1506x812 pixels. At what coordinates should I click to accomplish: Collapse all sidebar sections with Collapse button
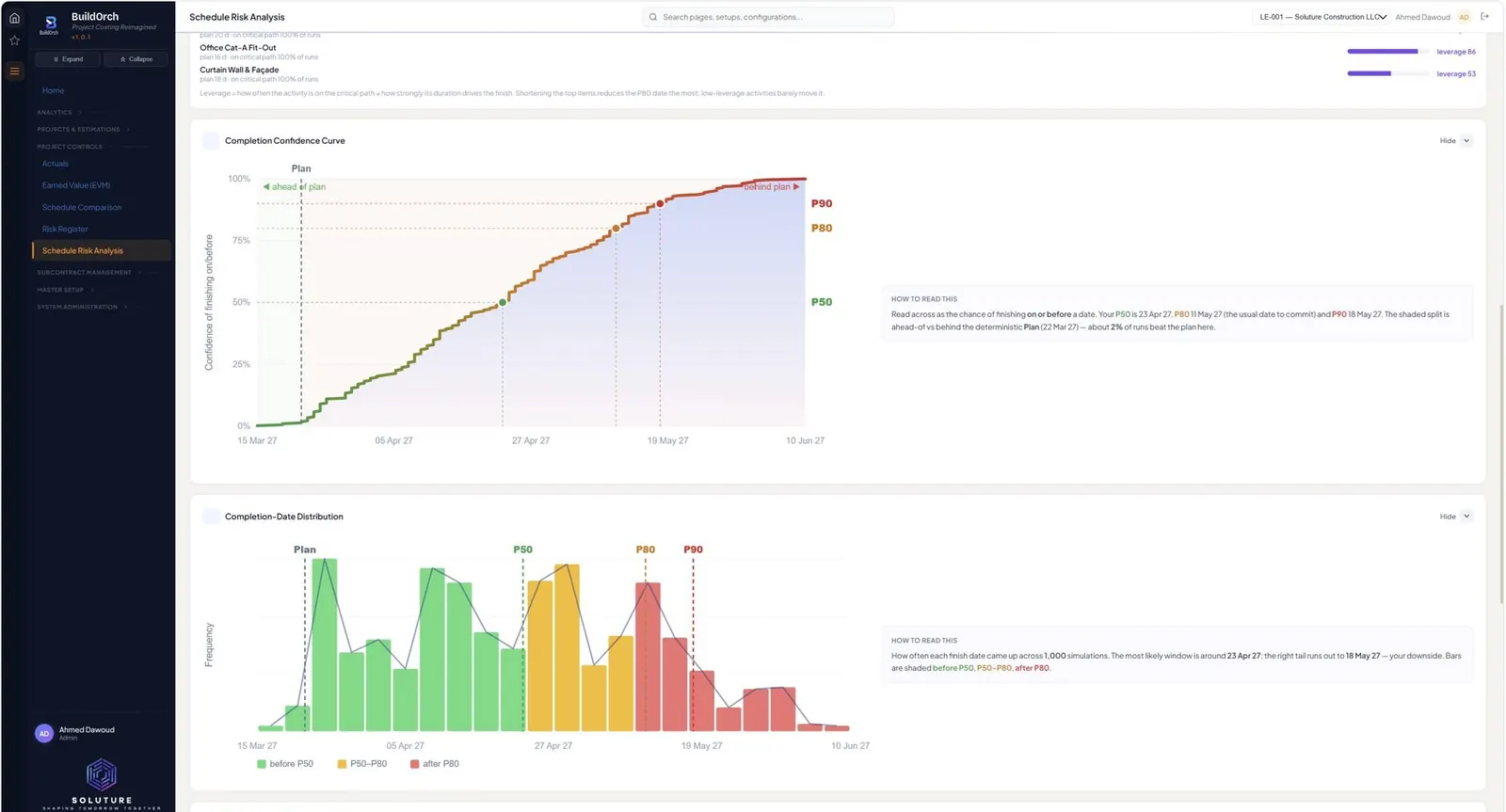pyautogui.click(x=136, y=59)
